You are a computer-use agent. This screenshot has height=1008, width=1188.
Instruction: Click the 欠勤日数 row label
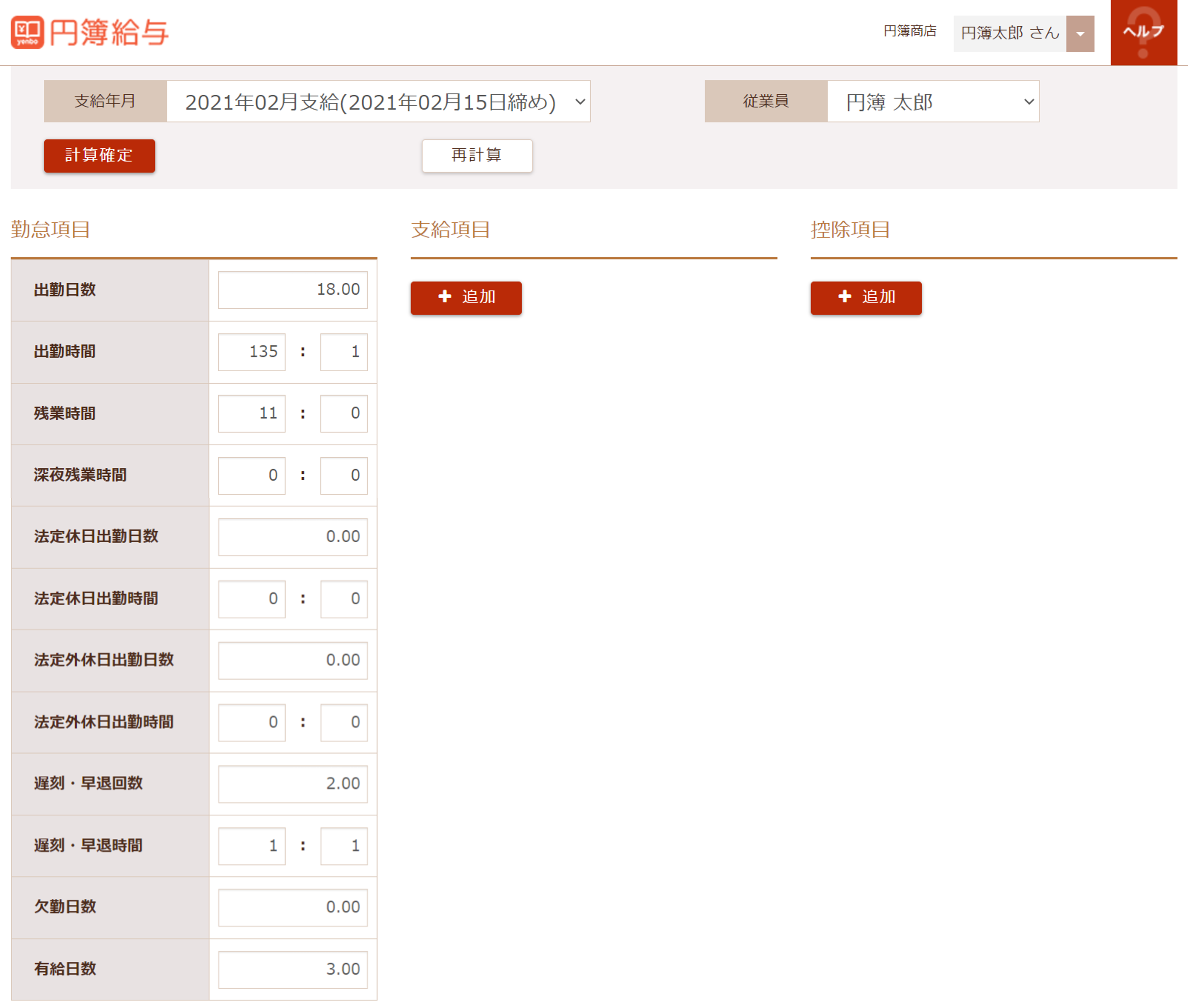pos(65,907)
